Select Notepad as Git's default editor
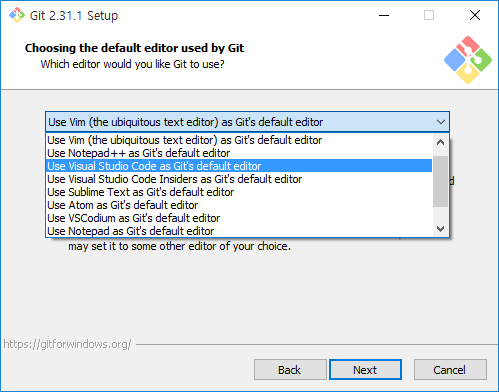The height and width of the screenshot is (392, 499). click(239, 231)
